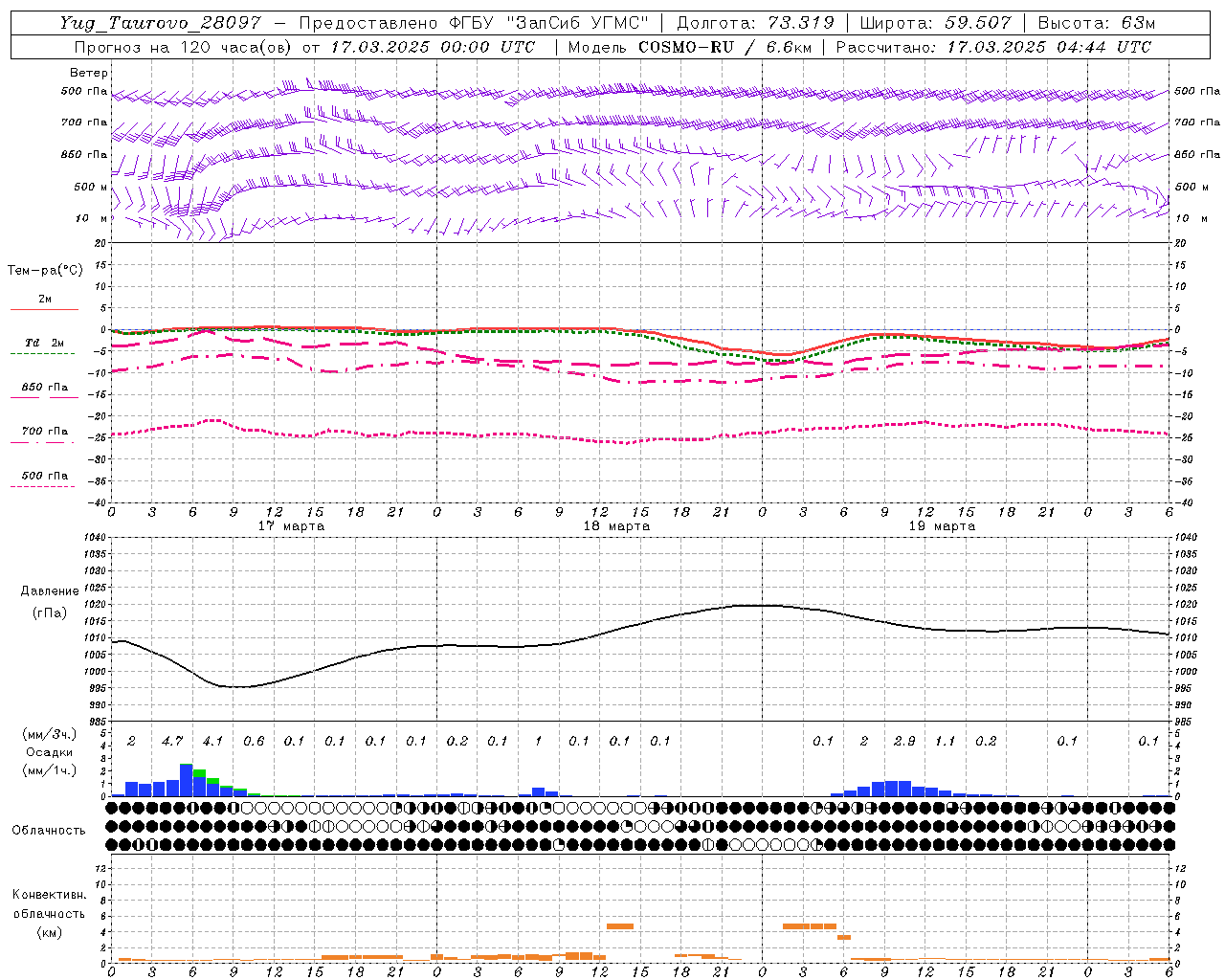Select the text 'Предоставлено ФГБУ "ЗапСиб УГМС"'

coord(474,23)
